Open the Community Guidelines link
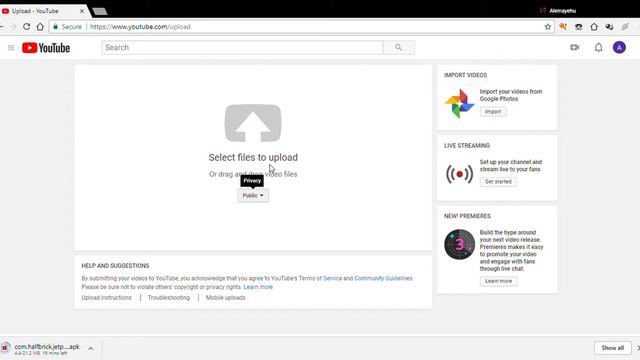 pyautogui.click(x=383, y=278)
